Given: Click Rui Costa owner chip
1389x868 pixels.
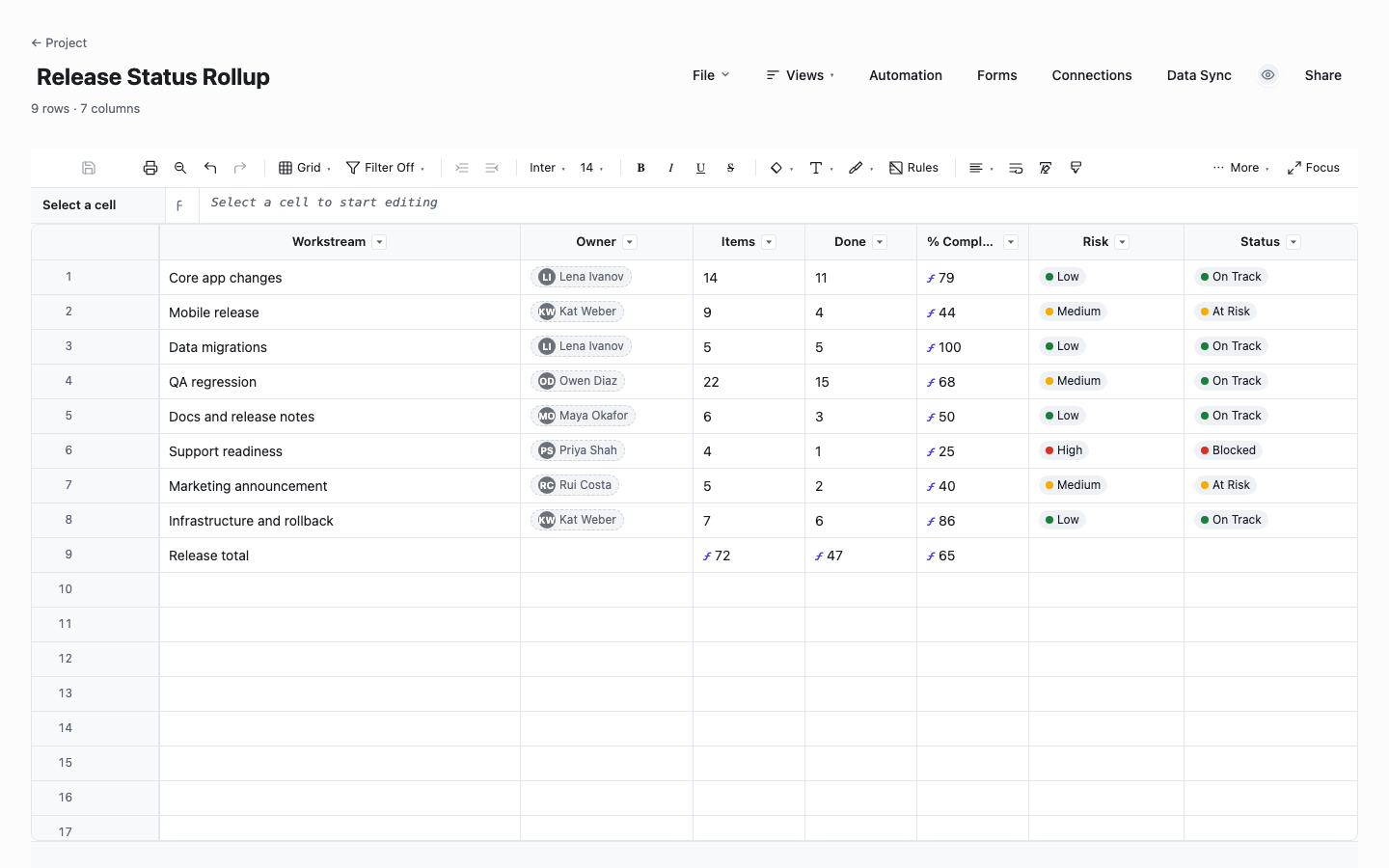Looking at the screenshot, I should tap(575, 485).
